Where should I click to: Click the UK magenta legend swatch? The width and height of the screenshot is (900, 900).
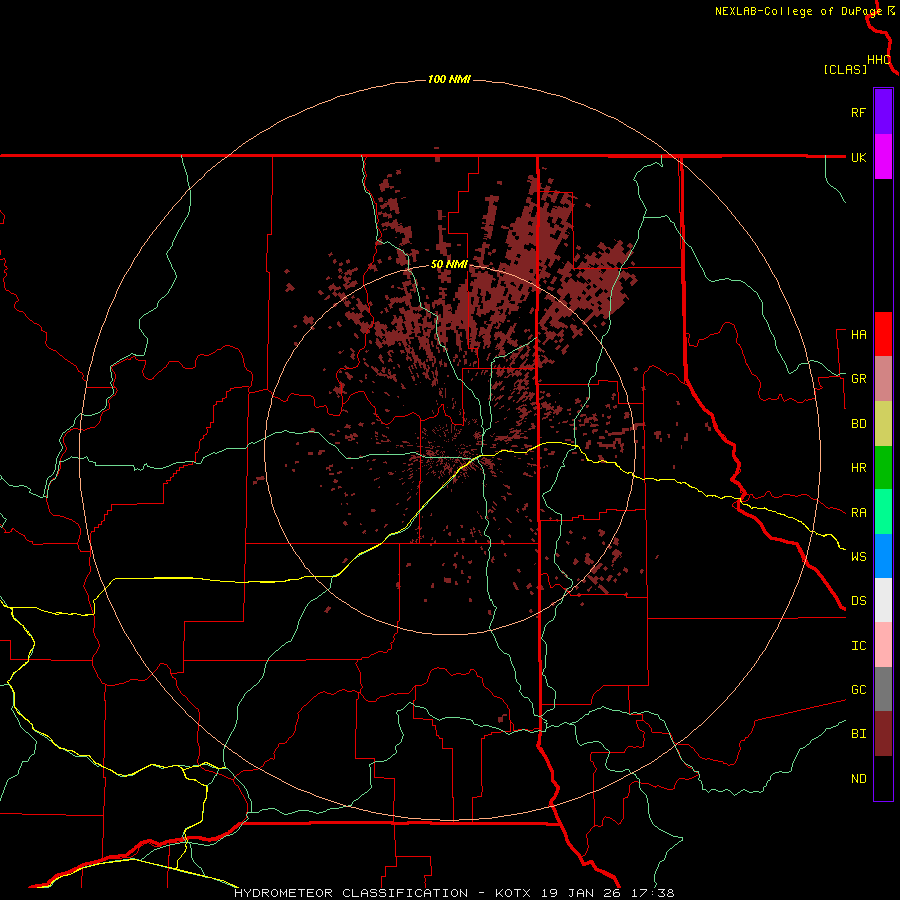point(883,157)
